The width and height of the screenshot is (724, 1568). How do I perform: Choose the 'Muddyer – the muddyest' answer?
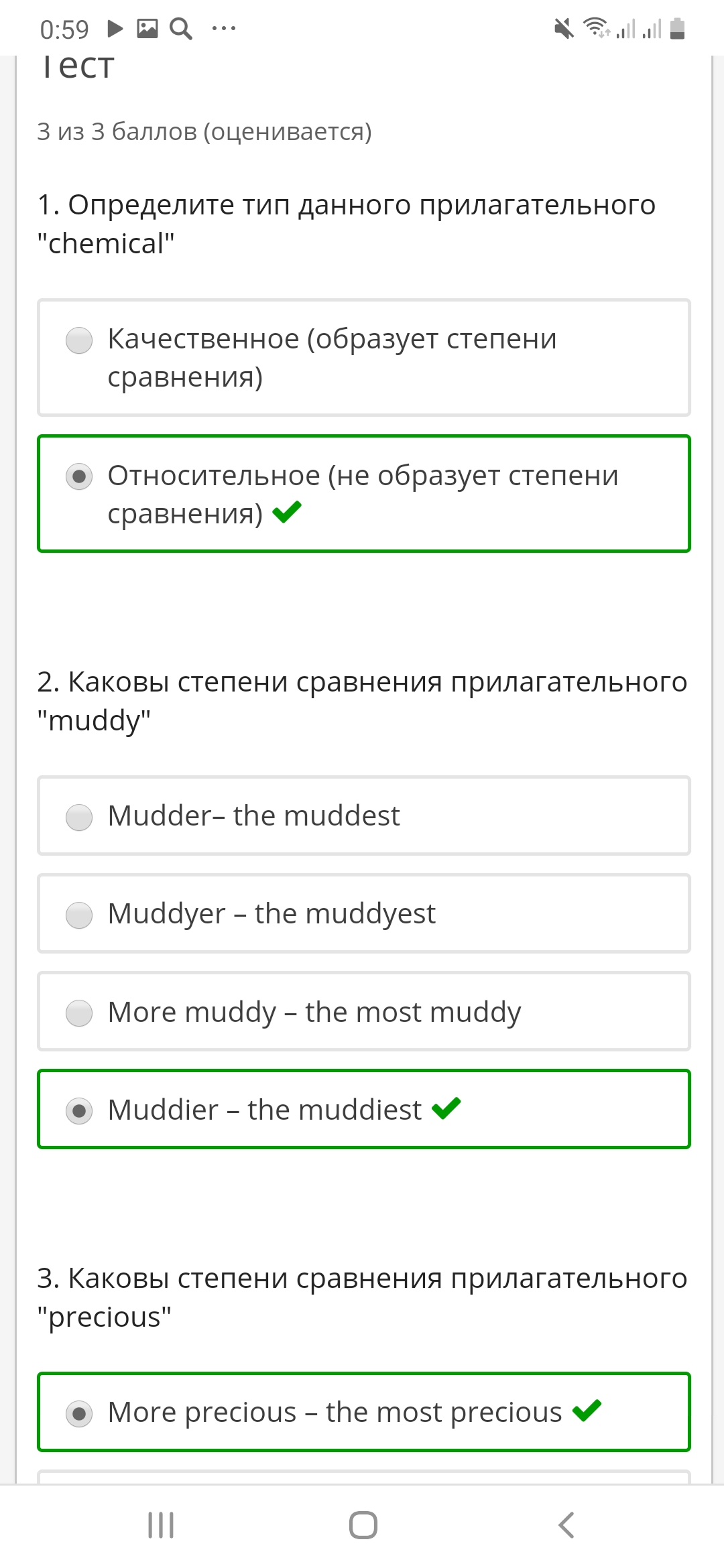point(364,913)
